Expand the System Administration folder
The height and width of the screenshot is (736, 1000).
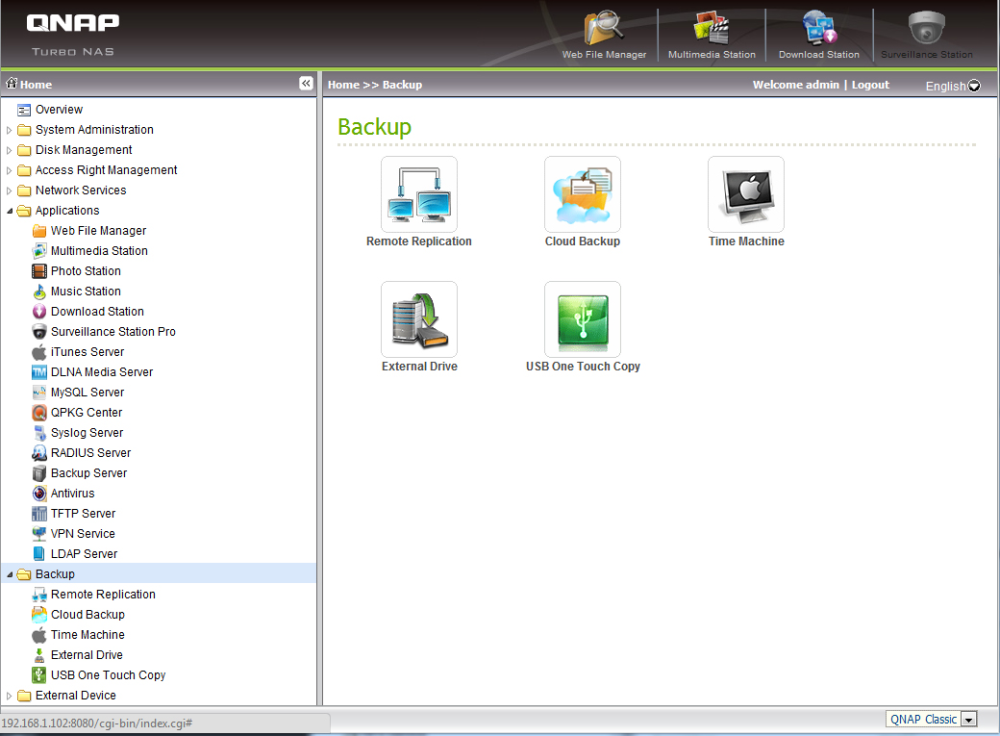10,130
